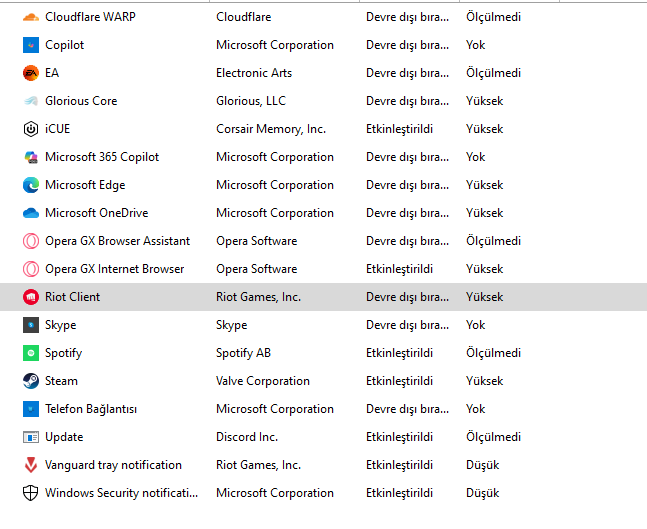647x529 pixels.
Task: Select the Microsoft 365 Copilot entry
Action: point(102,157)
